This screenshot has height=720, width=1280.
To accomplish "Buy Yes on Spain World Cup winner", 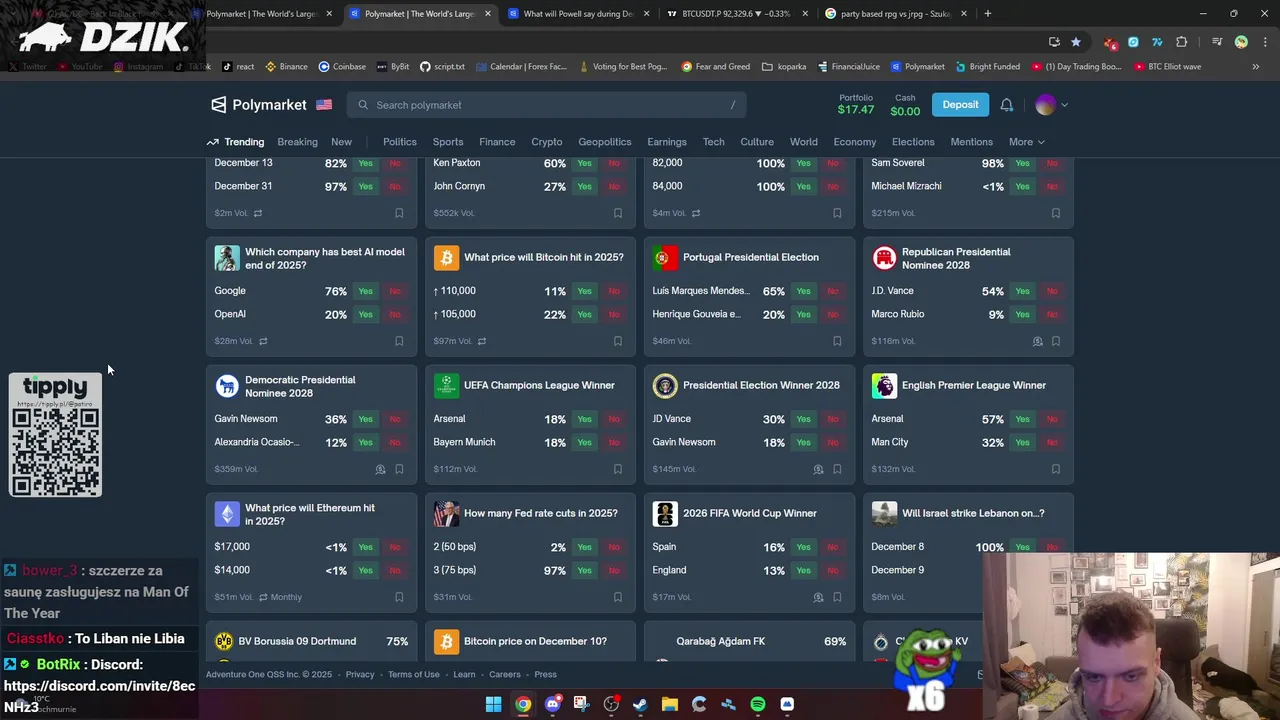I will pyautogui.click(x=803, y=547).
